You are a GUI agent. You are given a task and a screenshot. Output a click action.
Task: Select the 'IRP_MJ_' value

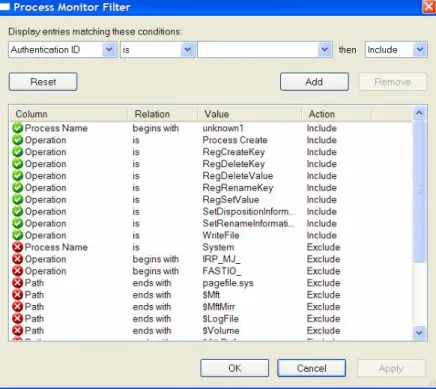(221, 259)
